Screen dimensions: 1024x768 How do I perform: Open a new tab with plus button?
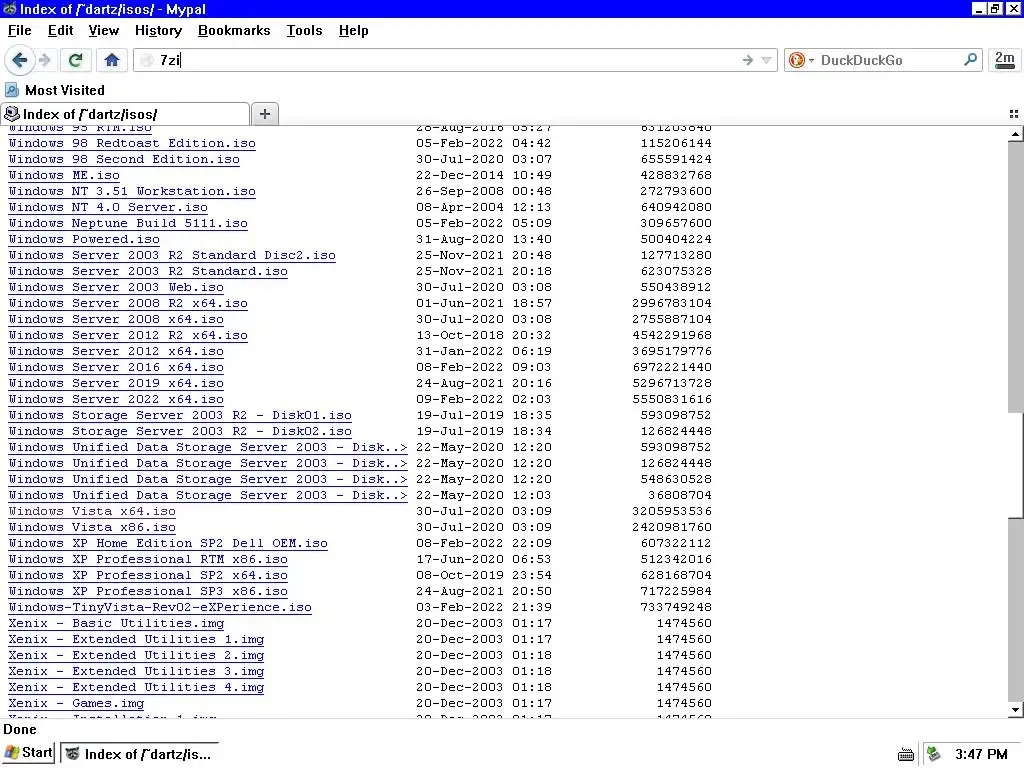coord(264,114)
